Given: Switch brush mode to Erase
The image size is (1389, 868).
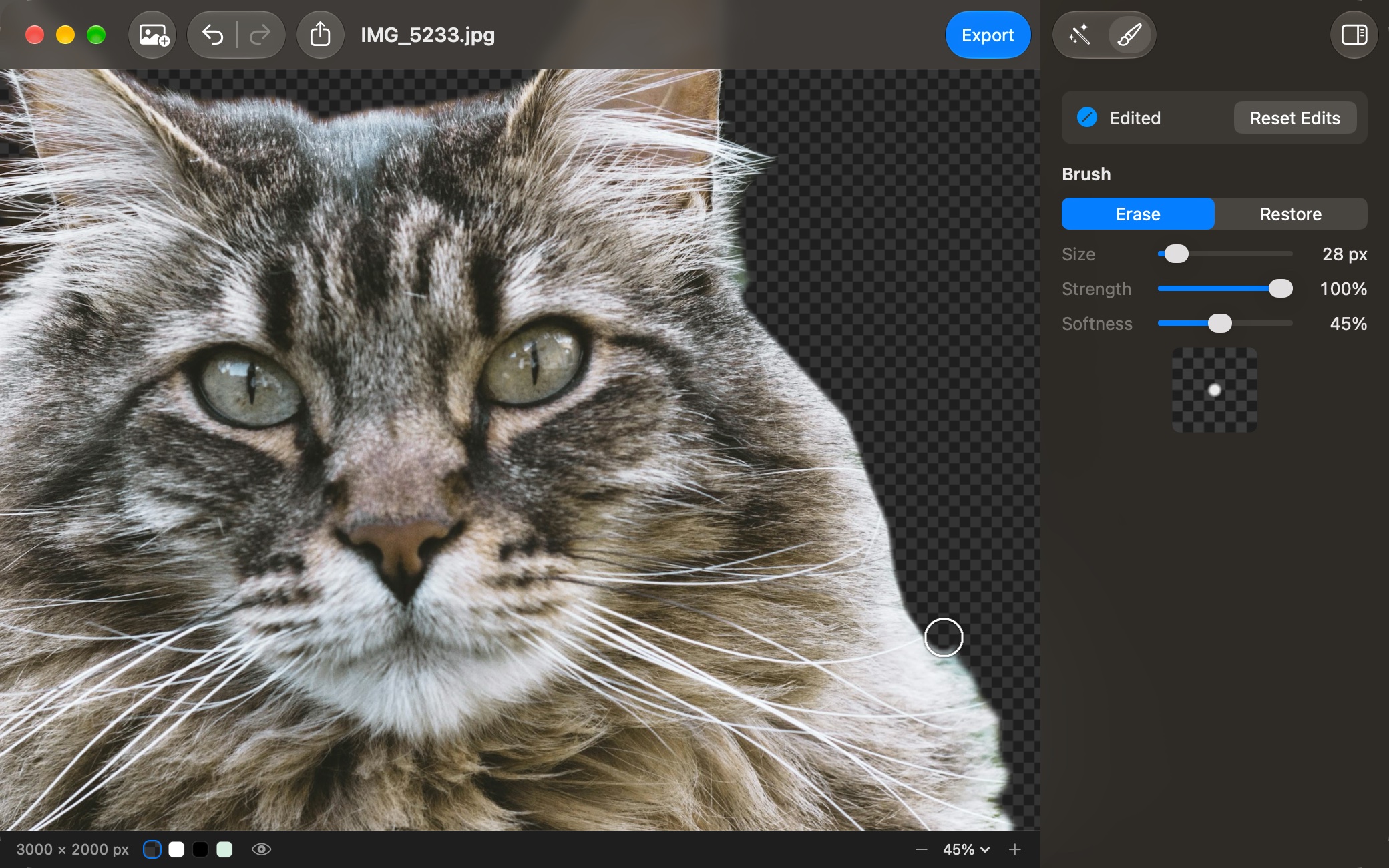Looking at the screenshot, I should [1138, 214].
